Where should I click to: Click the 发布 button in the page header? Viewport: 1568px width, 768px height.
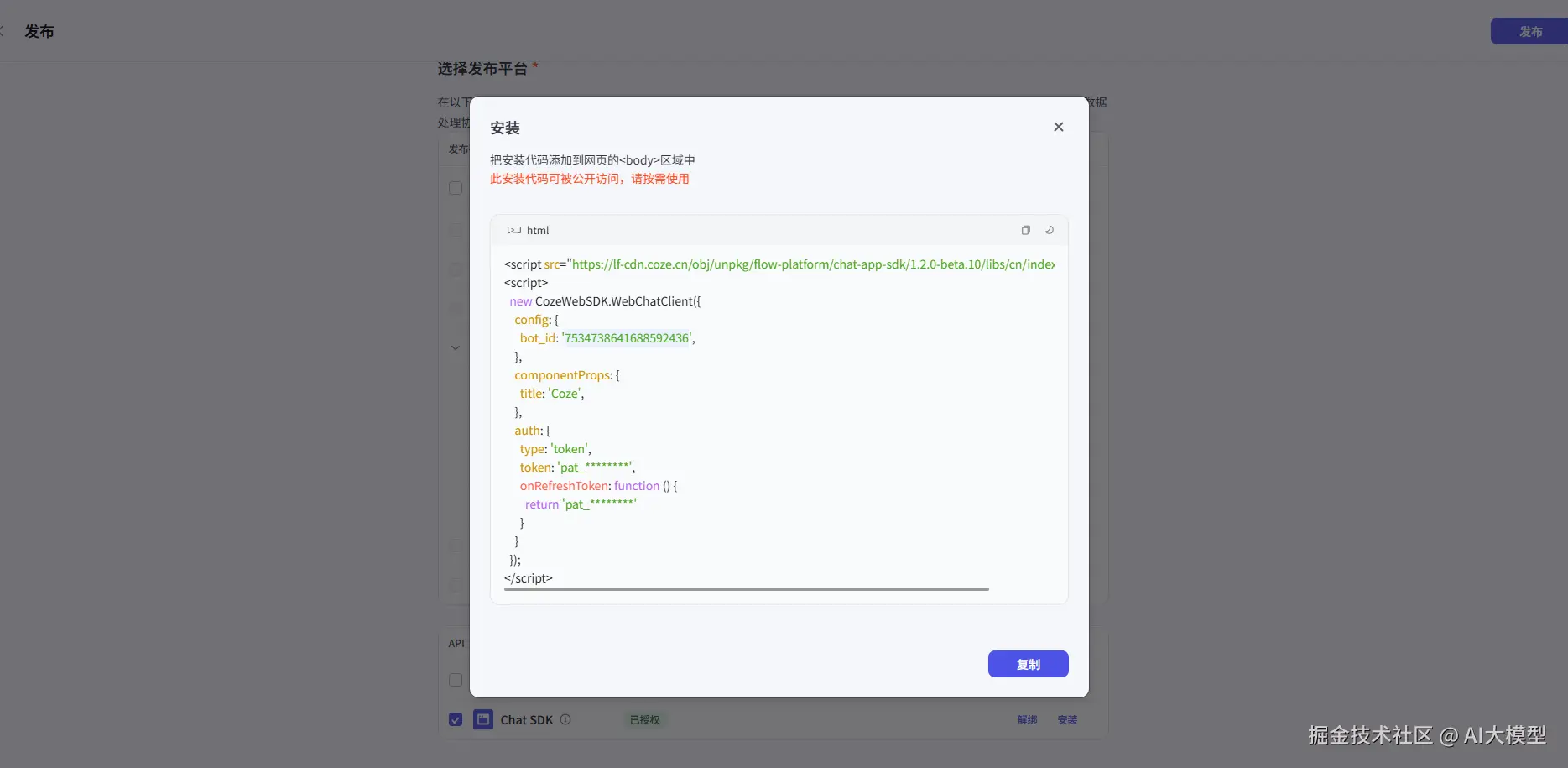(1529, 31)
